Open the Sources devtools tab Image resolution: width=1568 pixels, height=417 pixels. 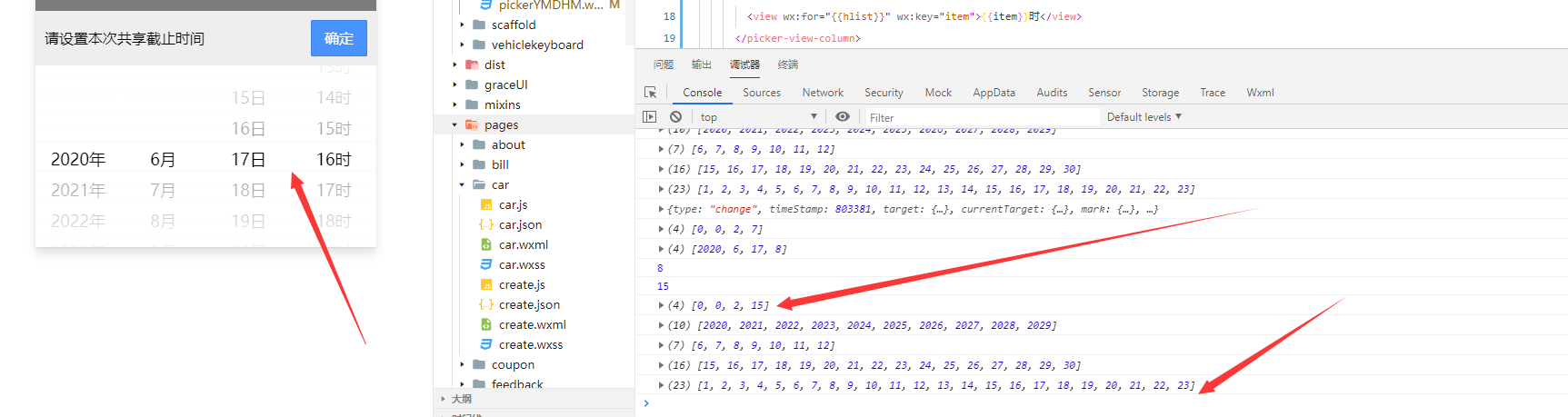click(762, 93)
